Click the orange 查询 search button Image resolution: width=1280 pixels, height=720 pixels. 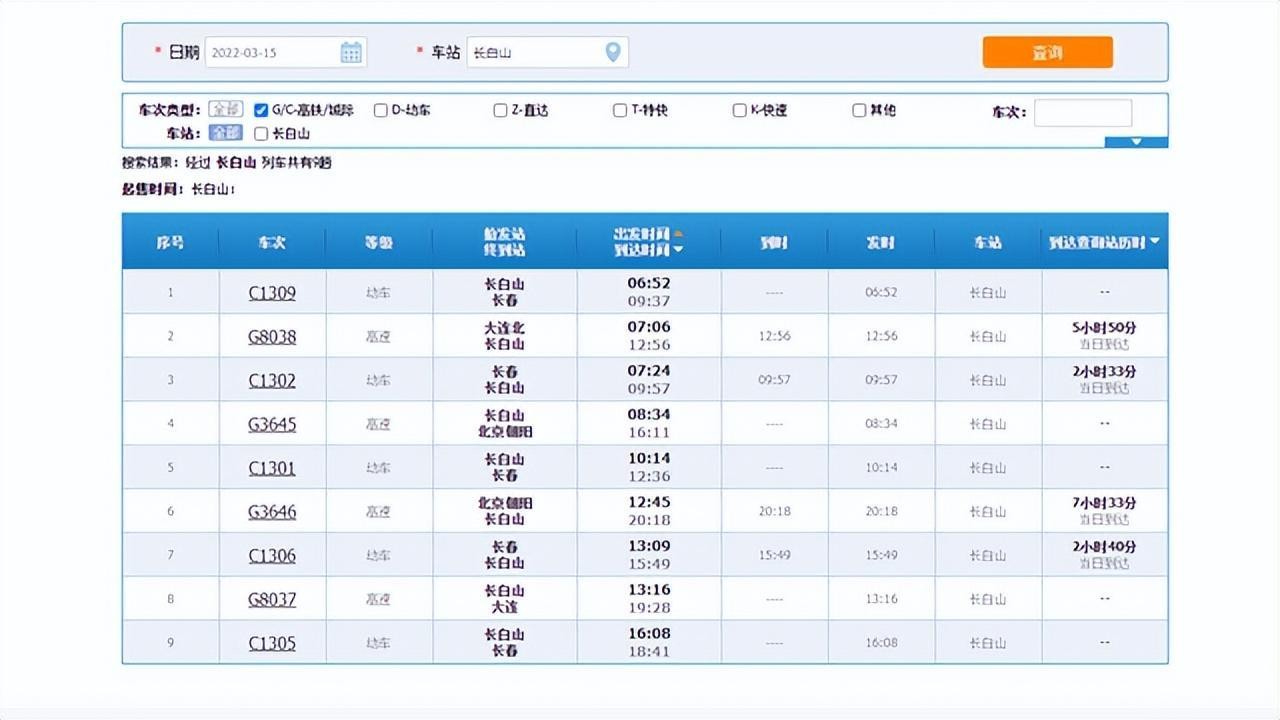pos(1047,53)
